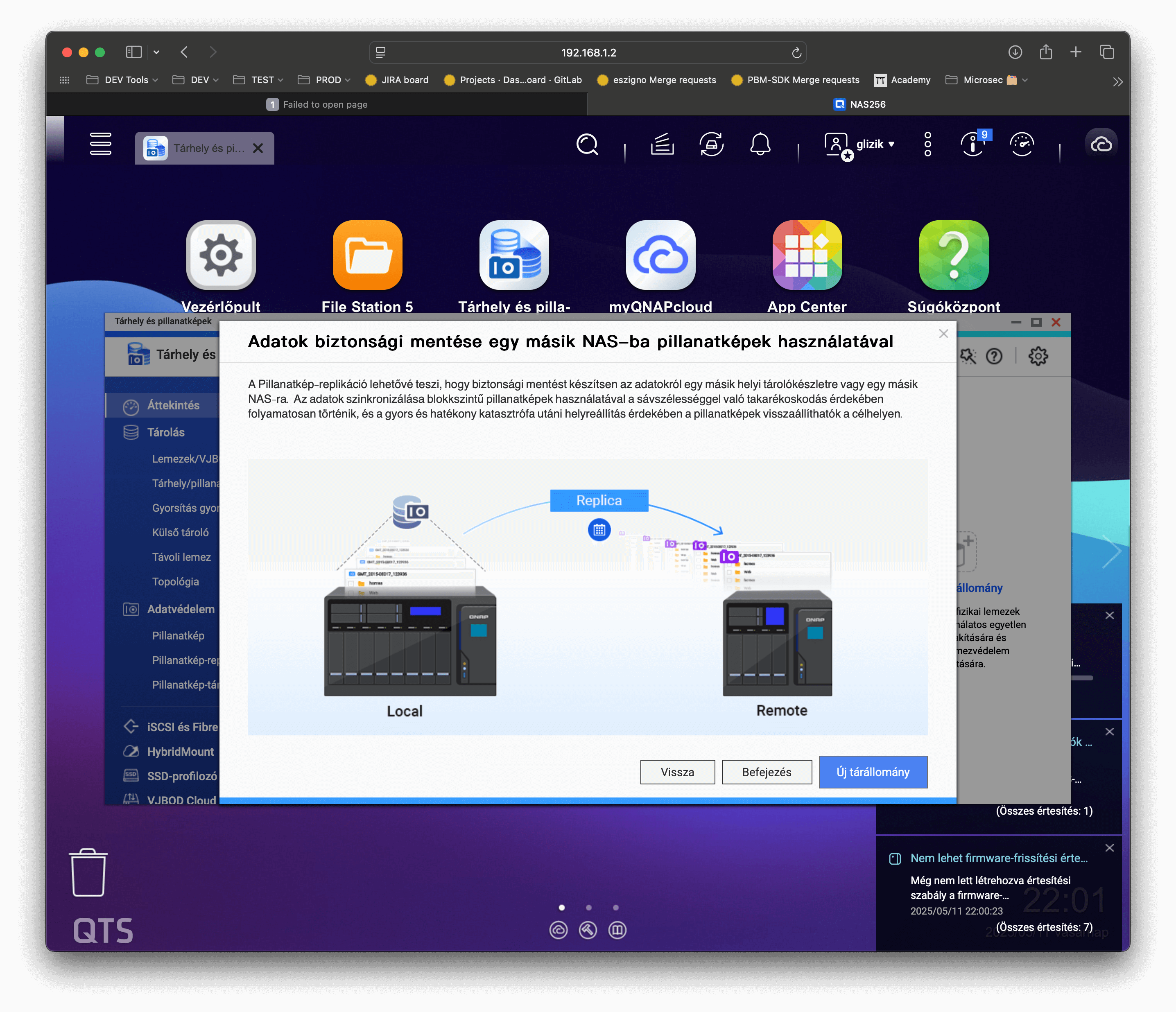Screen dimensions: 1176x1012
Task: Open Külső tároló sidebar item
Action: click(x=181, y=532)
